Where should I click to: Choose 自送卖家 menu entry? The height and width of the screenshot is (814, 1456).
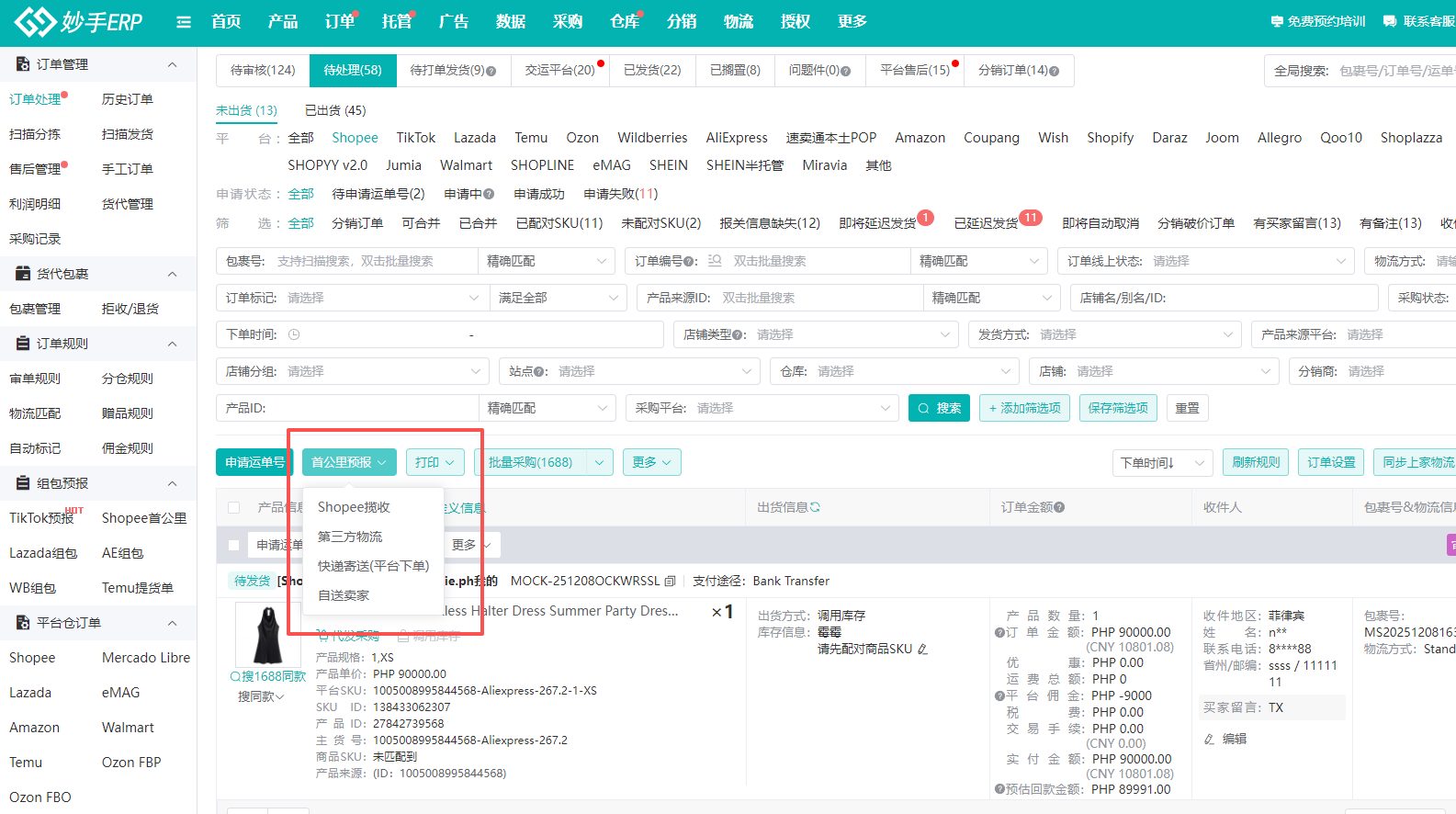point(344,595)
